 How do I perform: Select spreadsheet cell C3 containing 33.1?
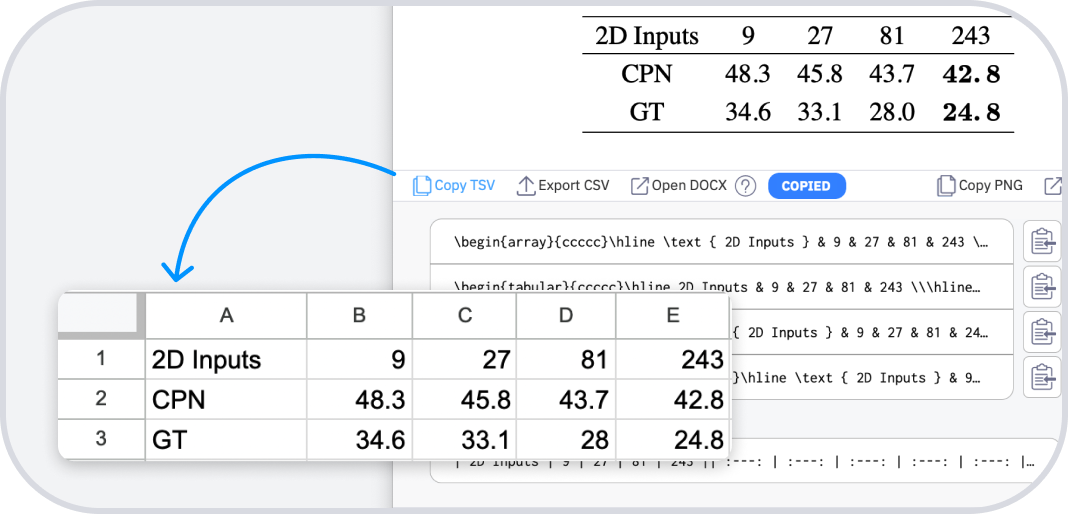coord(465,439)
